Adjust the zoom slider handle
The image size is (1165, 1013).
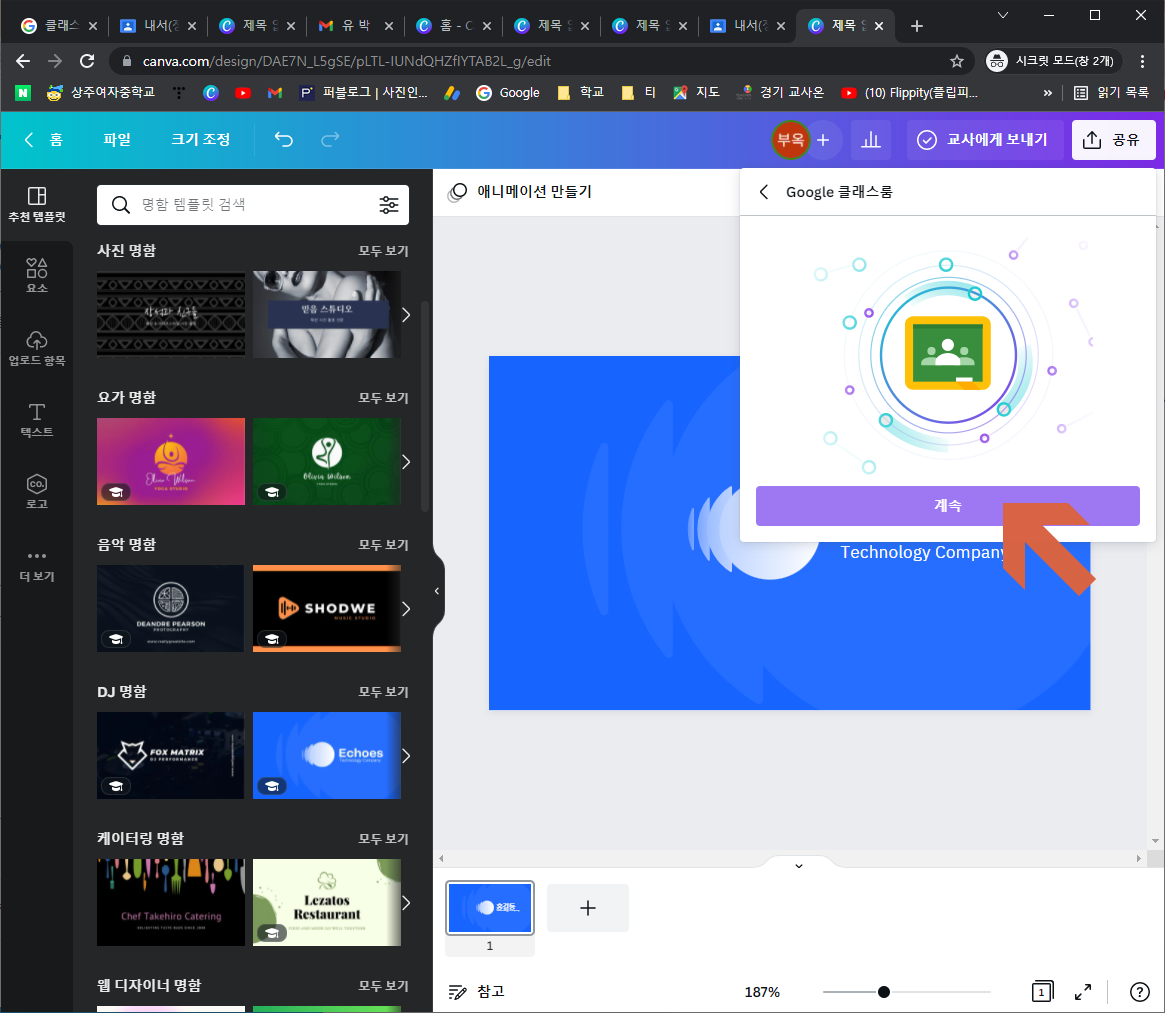(x=883, y=991)
